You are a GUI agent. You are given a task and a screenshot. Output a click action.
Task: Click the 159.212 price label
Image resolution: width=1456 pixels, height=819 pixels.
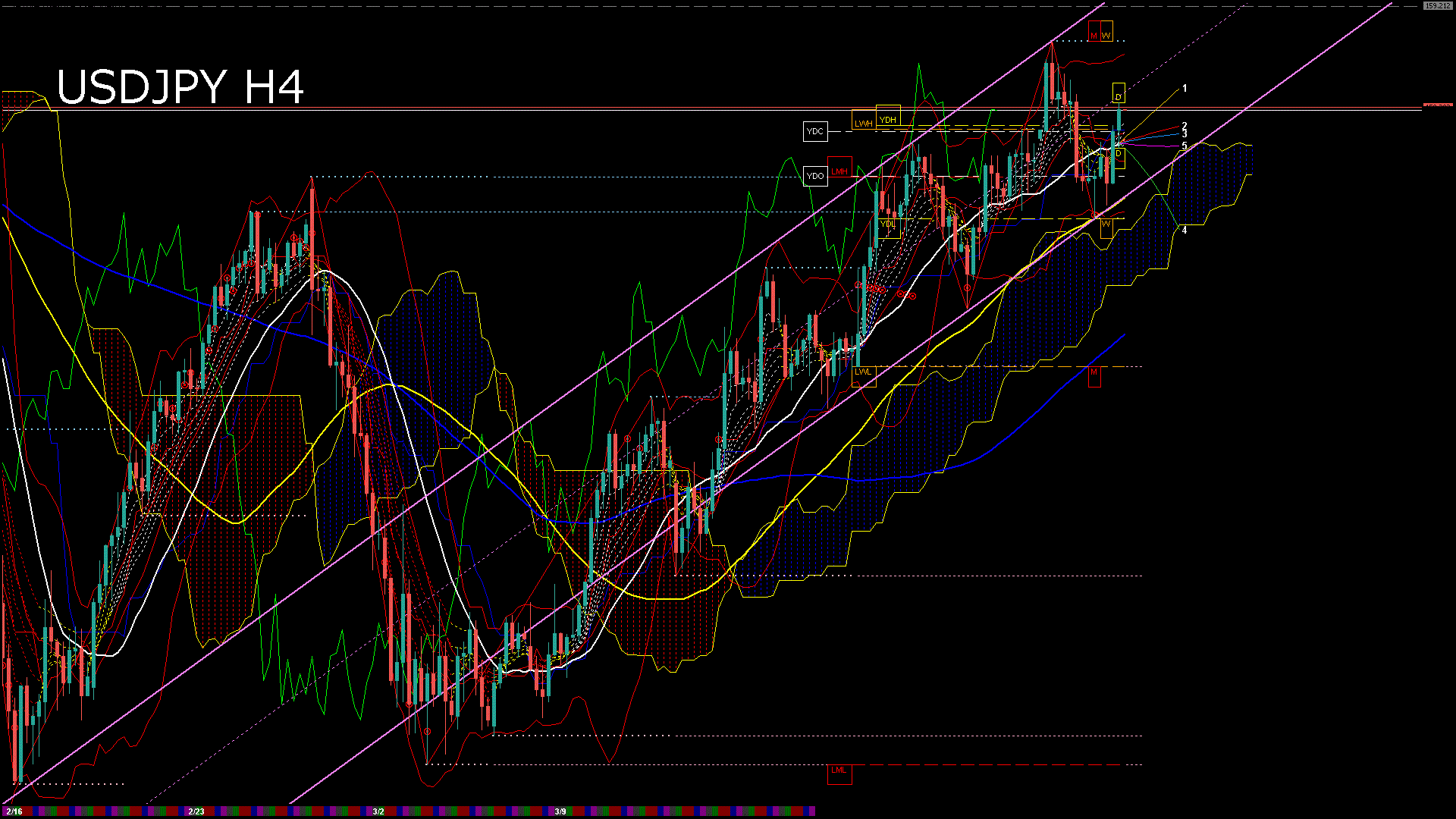[x=1437, y=5]
